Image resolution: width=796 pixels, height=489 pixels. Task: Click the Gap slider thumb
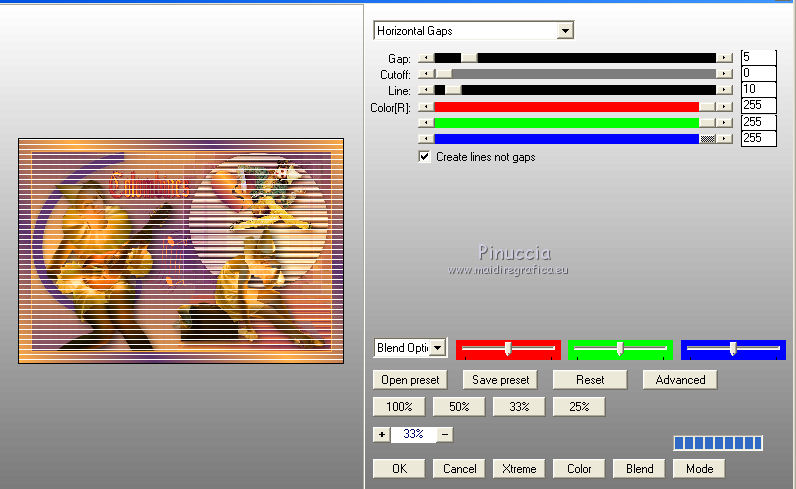coord(469,58)
